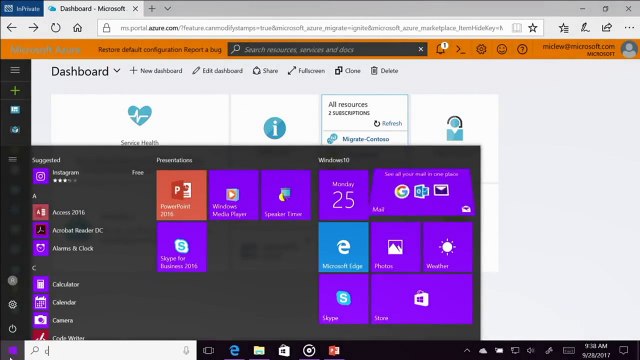Expand the Dashboard name dropdown
The height and width of the screenshot is (360, 640).
point(117,71)
